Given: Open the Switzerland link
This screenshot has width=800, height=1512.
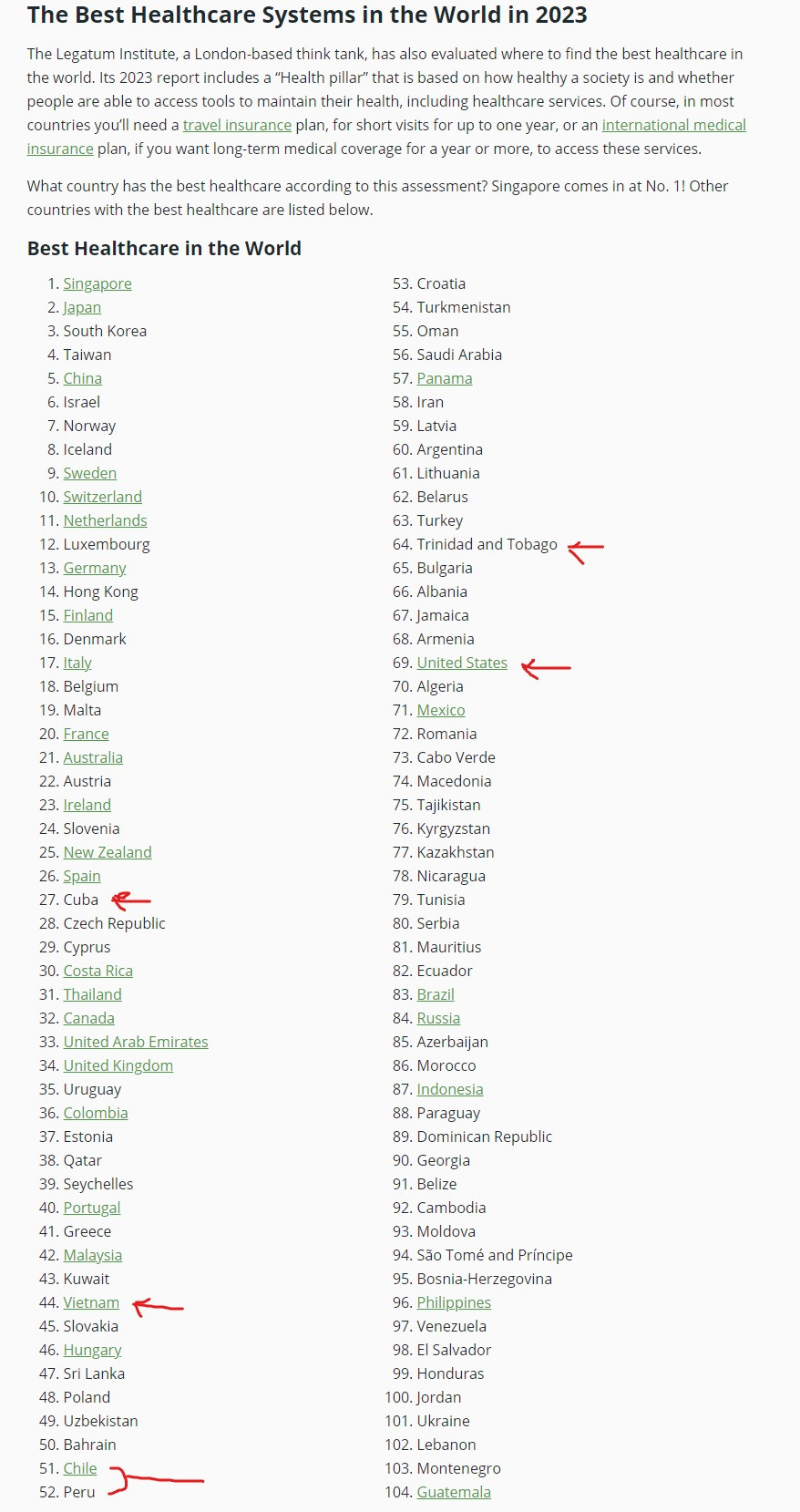Looking at the screenshot, I should [102, 497].
